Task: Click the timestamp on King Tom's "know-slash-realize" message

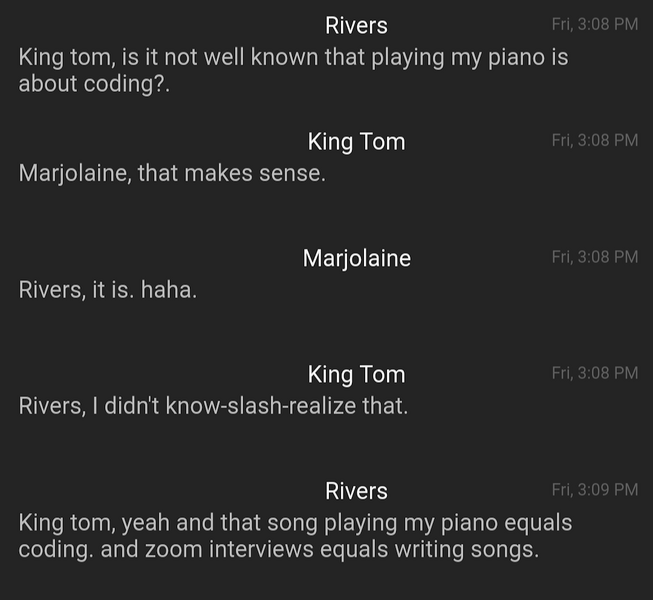Action: point(594,373)
